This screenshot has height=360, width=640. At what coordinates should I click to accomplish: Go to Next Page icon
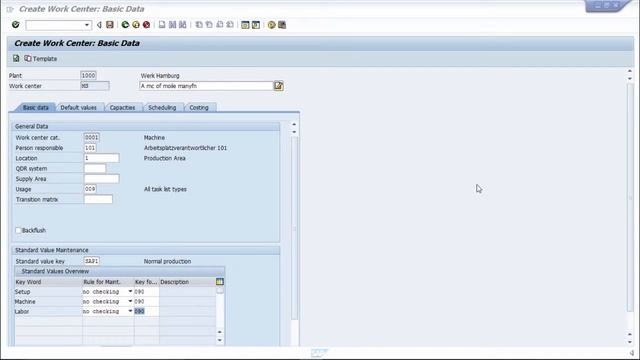tap(220, 25)
